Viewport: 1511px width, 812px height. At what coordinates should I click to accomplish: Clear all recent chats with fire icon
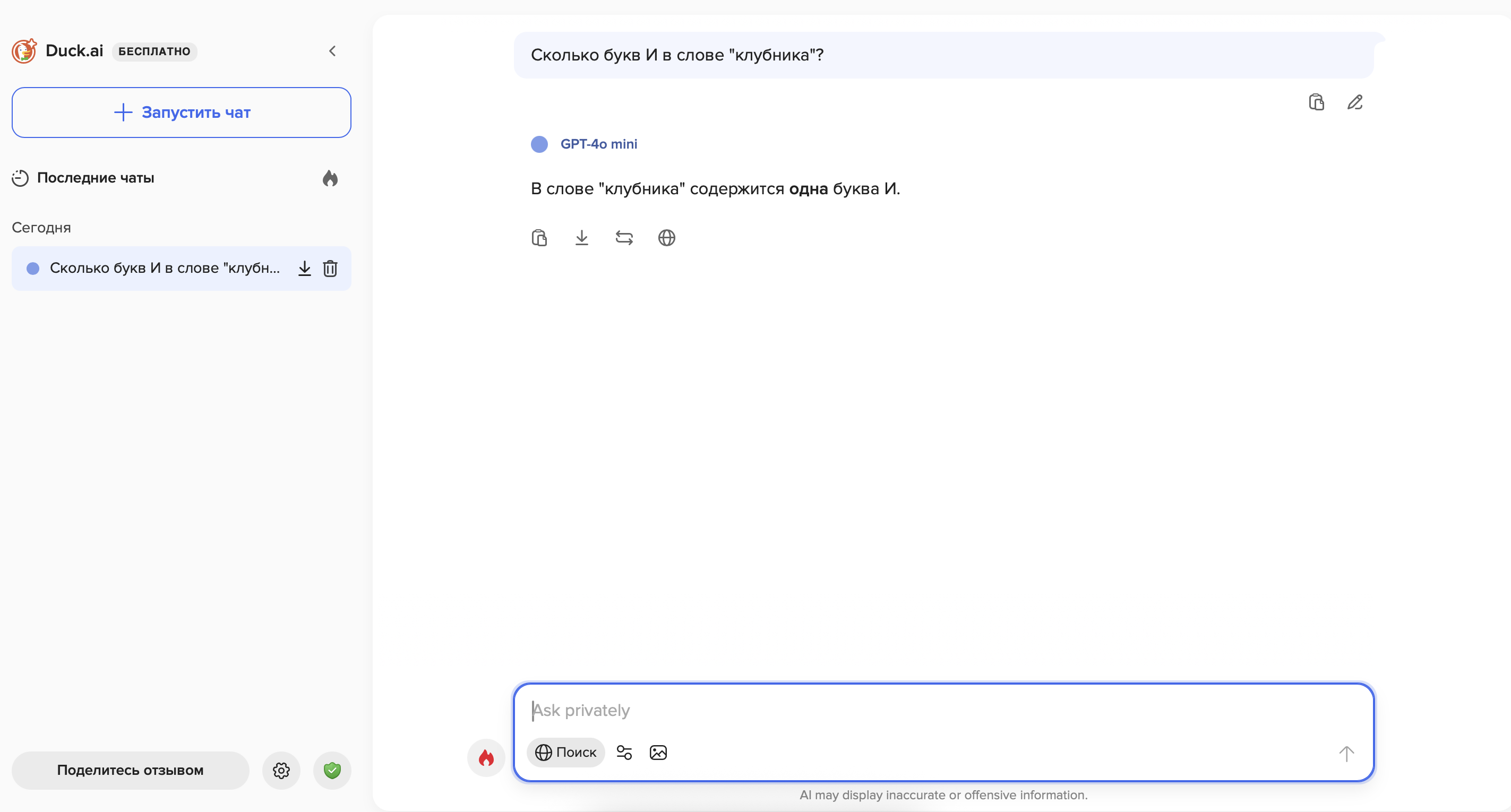point(330,178)
